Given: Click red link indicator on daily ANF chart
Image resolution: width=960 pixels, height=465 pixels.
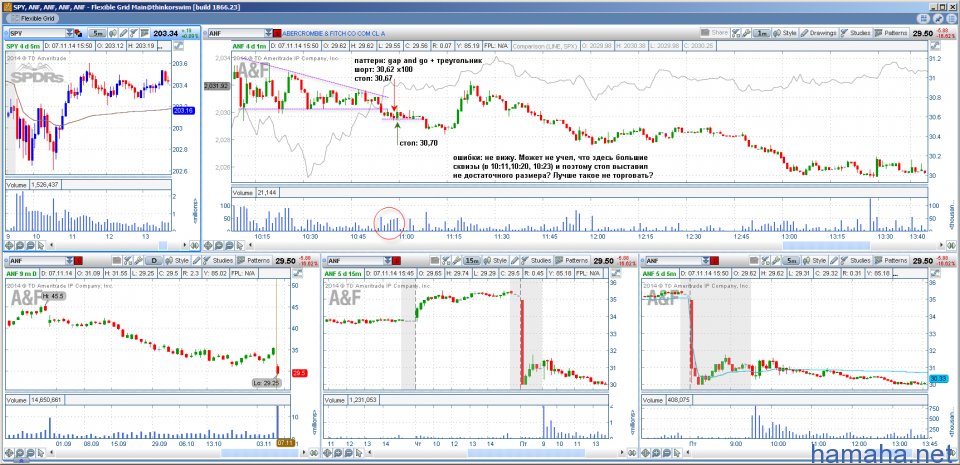Looking at the screenshot, I should click(x=78, y=261).
